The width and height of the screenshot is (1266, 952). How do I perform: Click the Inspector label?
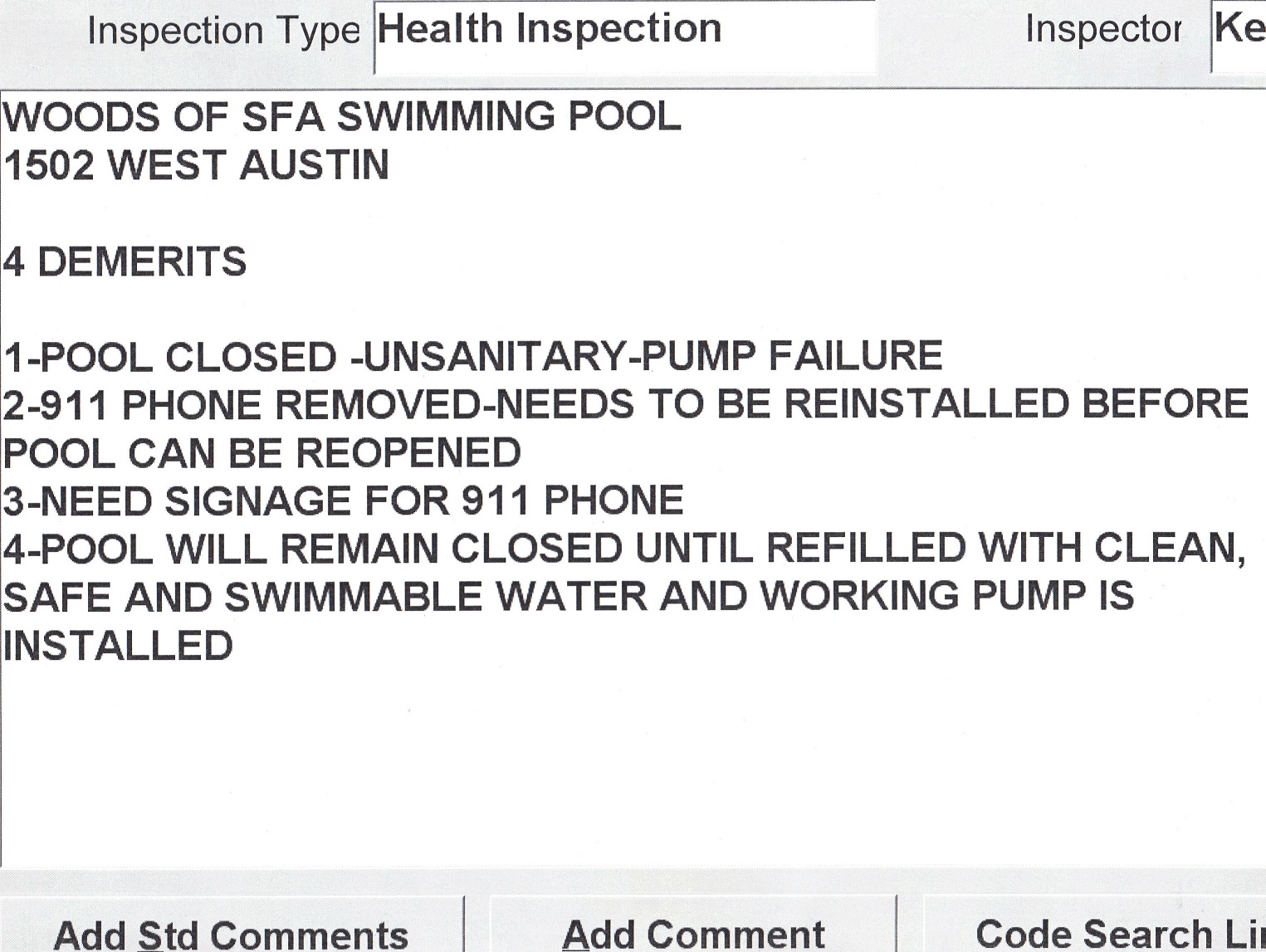click(x=1102, y=30)
